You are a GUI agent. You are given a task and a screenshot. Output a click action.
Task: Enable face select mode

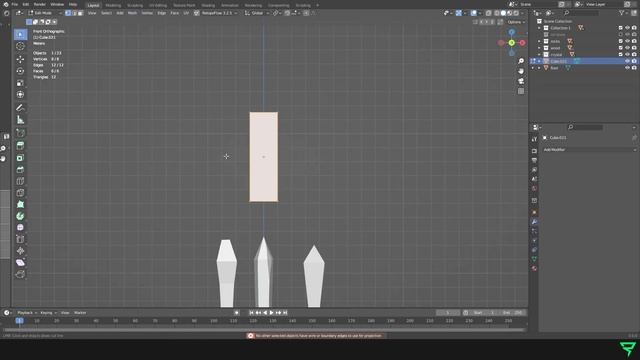tap(80, 13)
